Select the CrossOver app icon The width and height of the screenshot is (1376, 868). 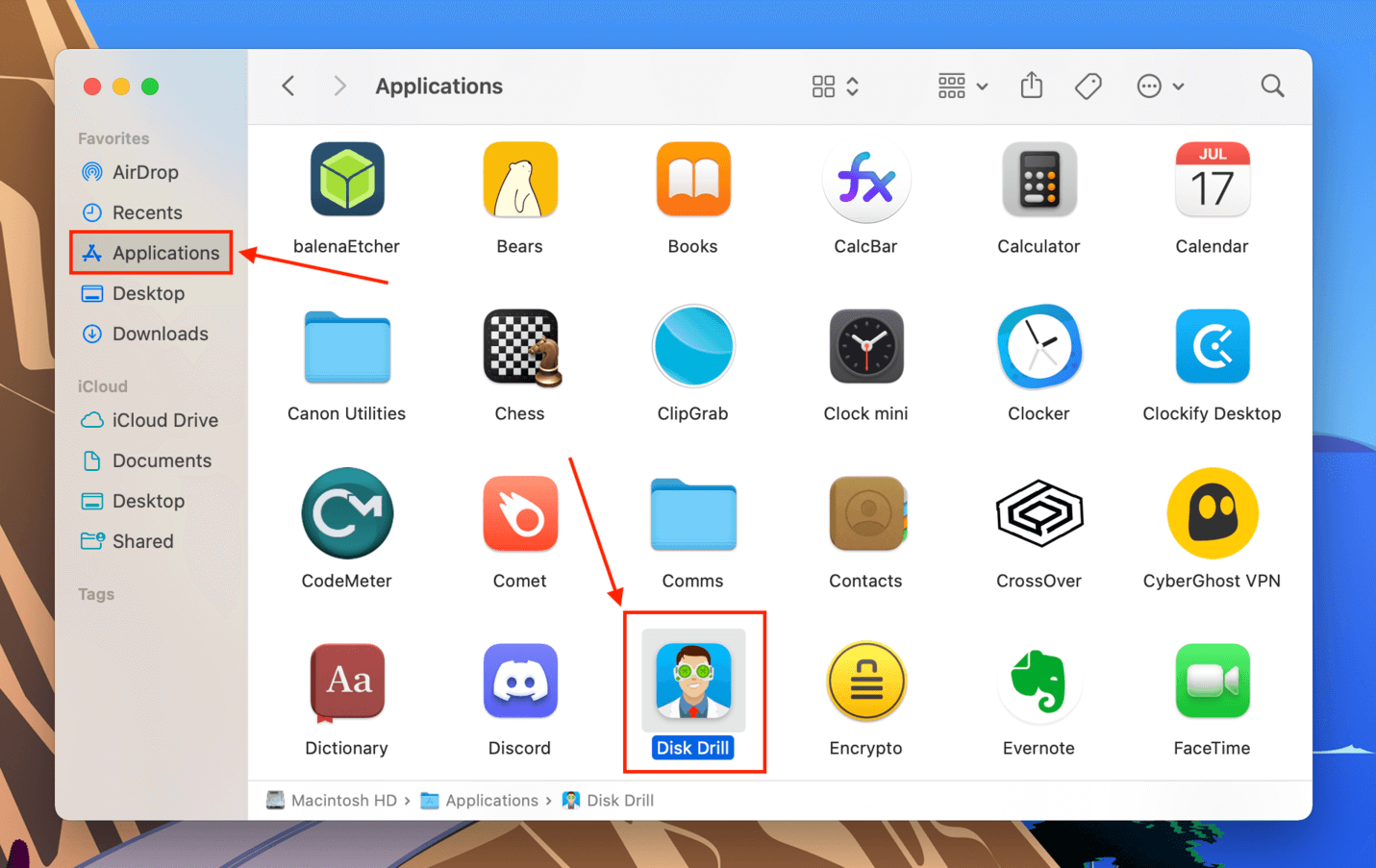(1039, 513)
